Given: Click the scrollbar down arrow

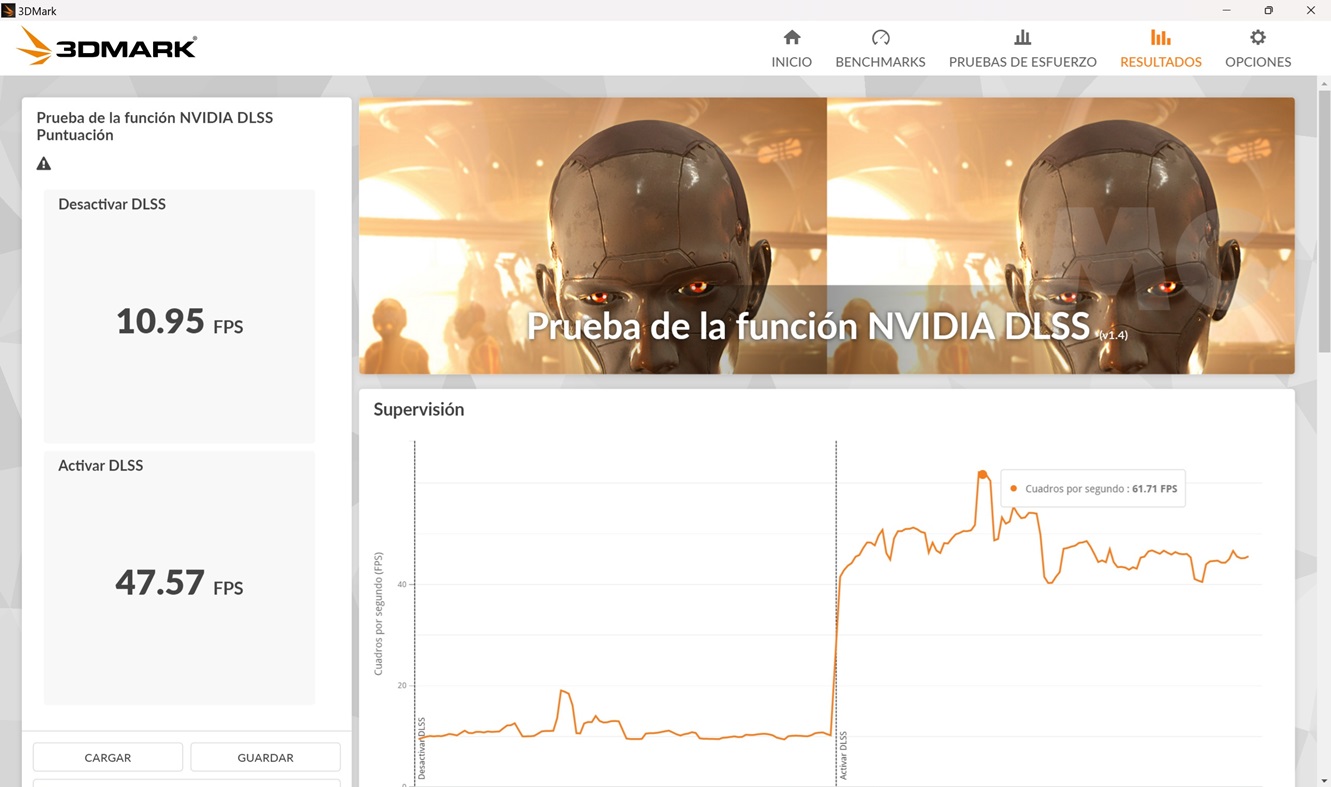Looking at the screenshot, I should click(x=1324, y=780).
